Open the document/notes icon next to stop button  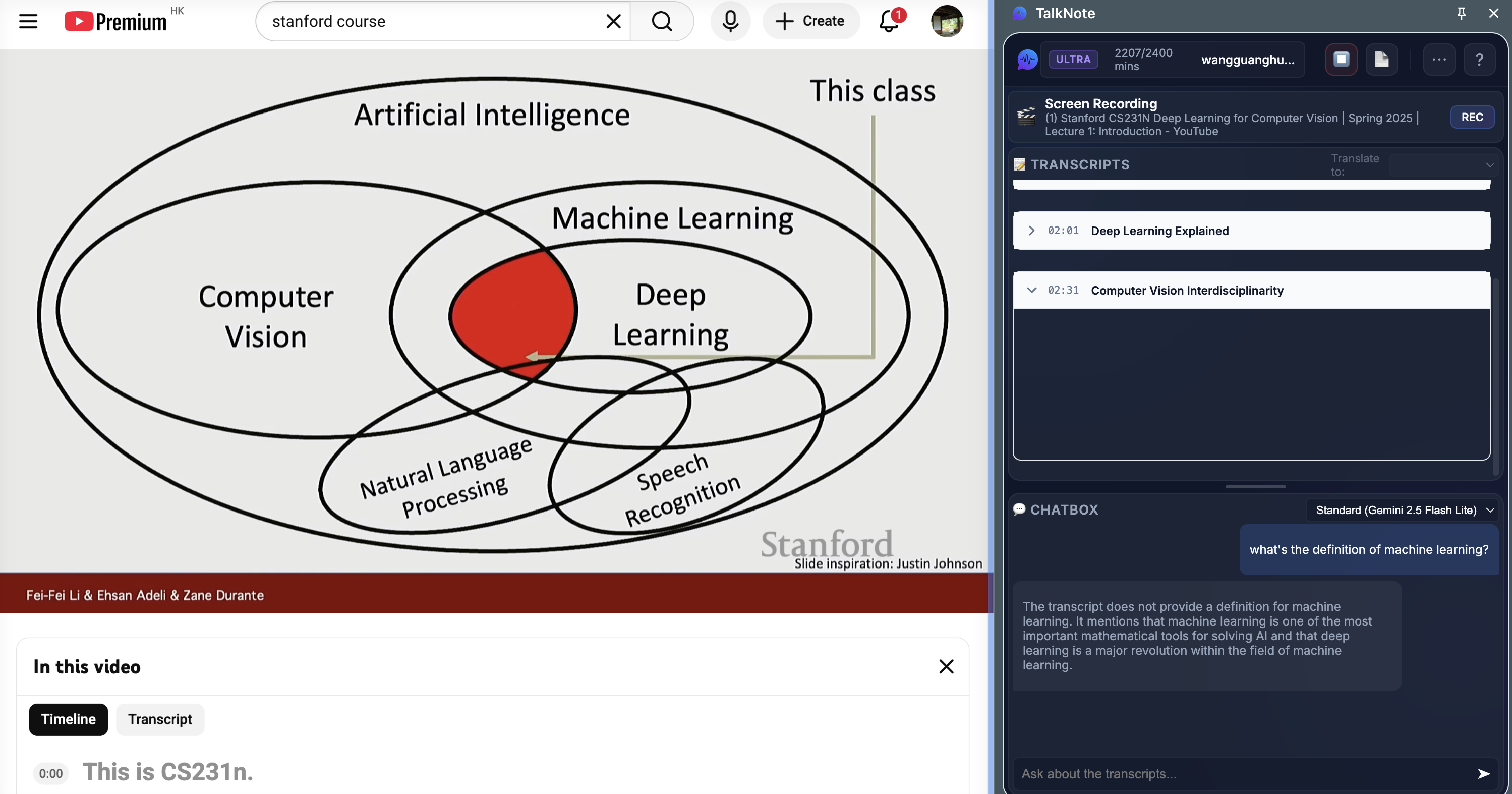click(1382, 60)
